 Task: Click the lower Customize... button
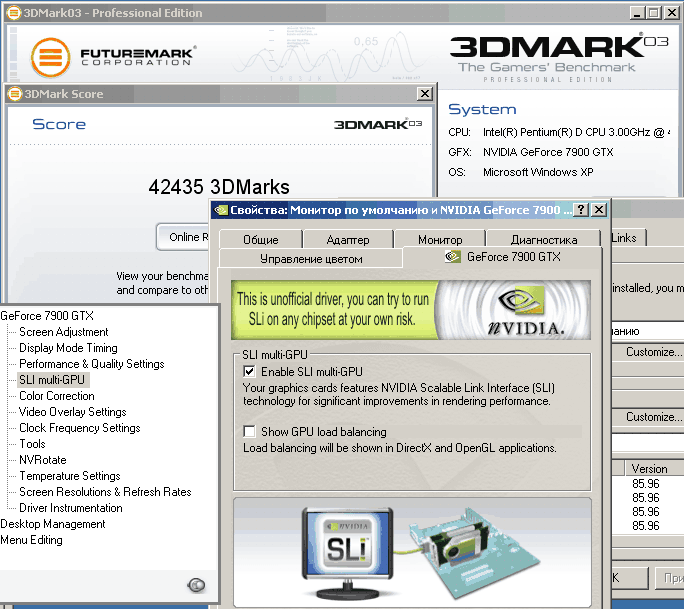[x=648, y=417]
